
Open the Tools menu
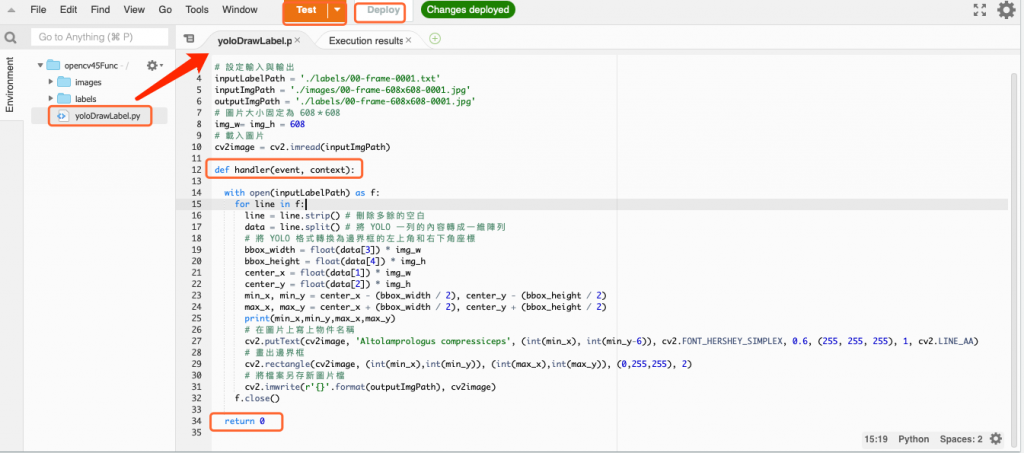coord(197,10)
